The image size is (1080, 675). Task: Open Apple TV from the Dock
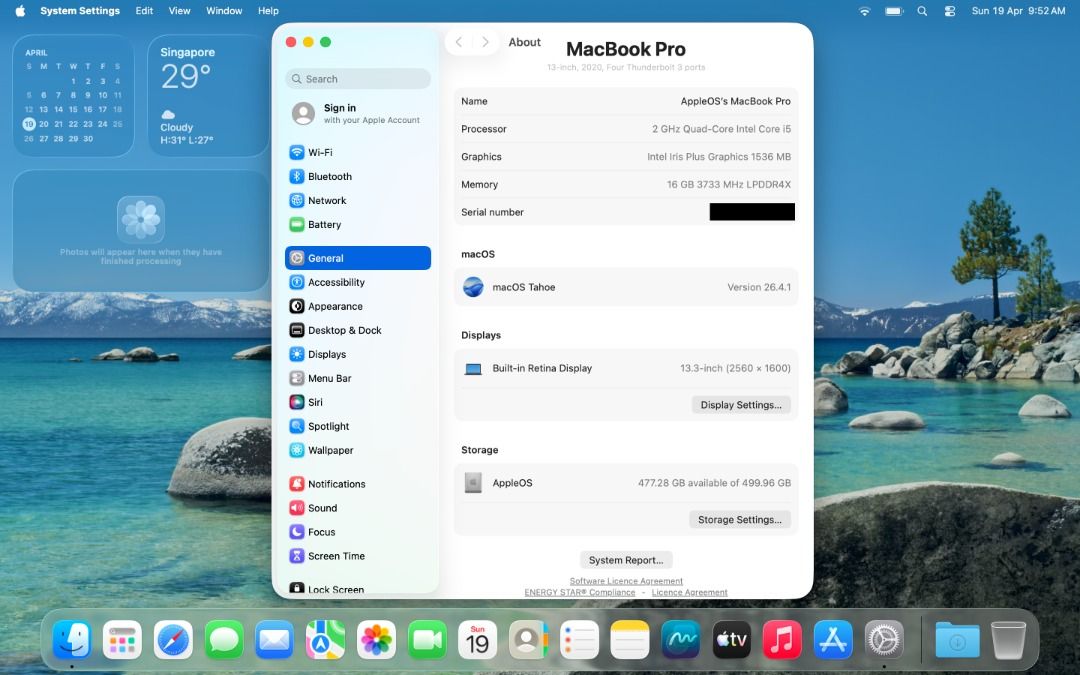click(731, 640)
